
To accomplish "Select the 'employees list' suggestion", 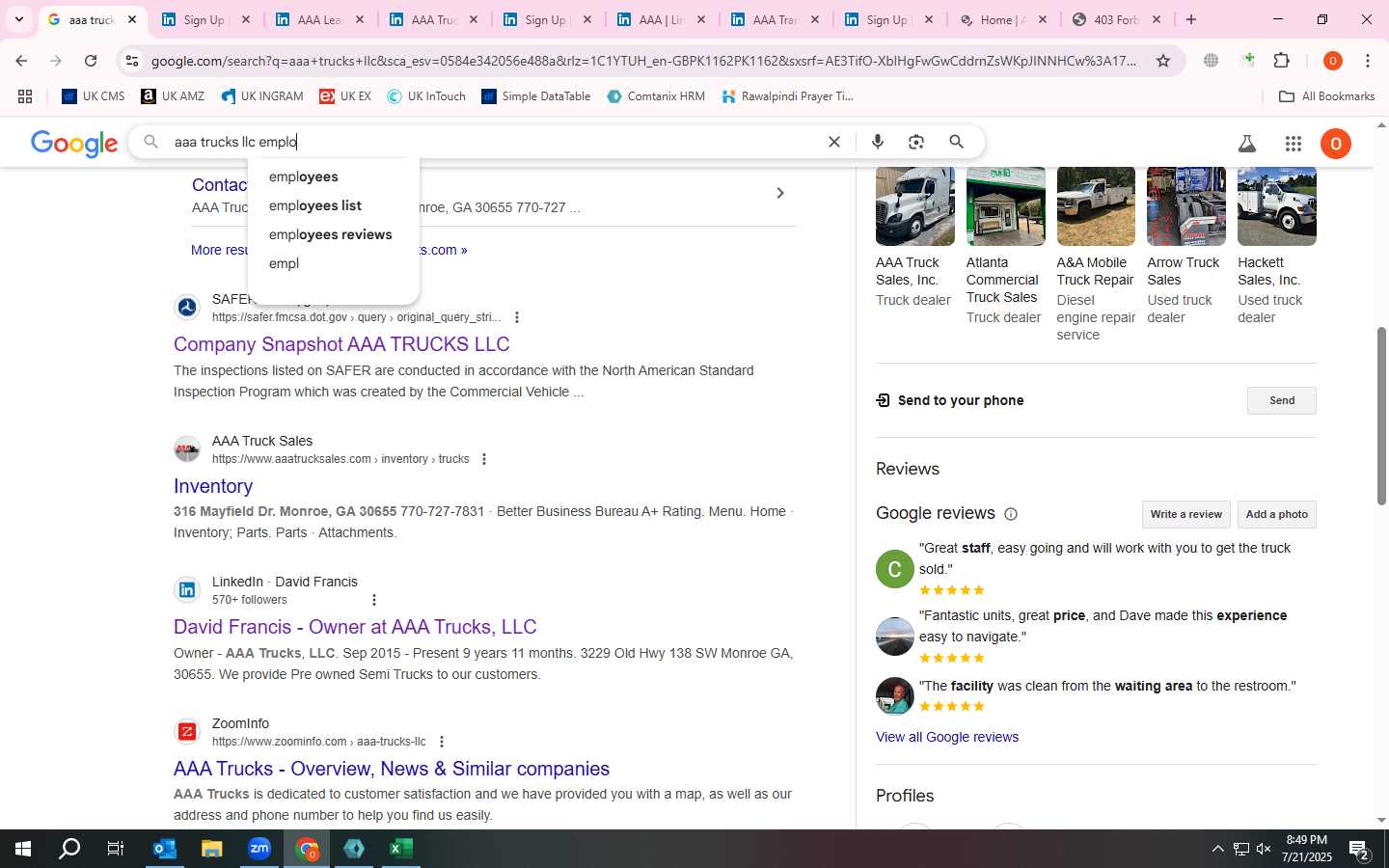I will tap(333, 205).
